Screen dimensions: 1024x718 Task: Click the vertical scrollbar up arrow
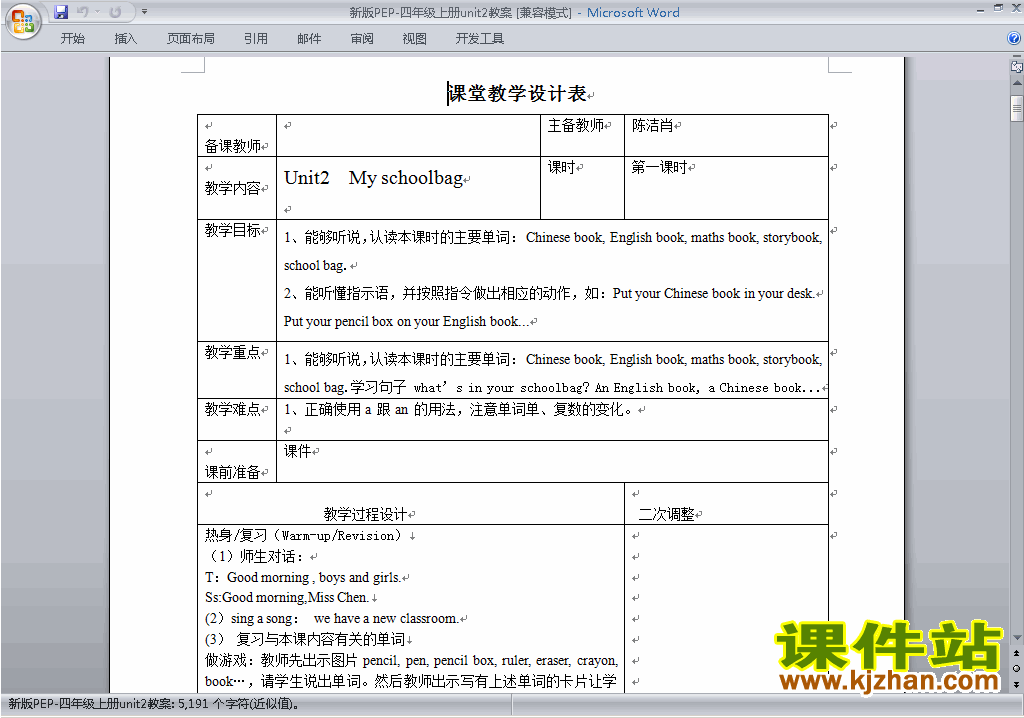click(x=1017, y=84)
